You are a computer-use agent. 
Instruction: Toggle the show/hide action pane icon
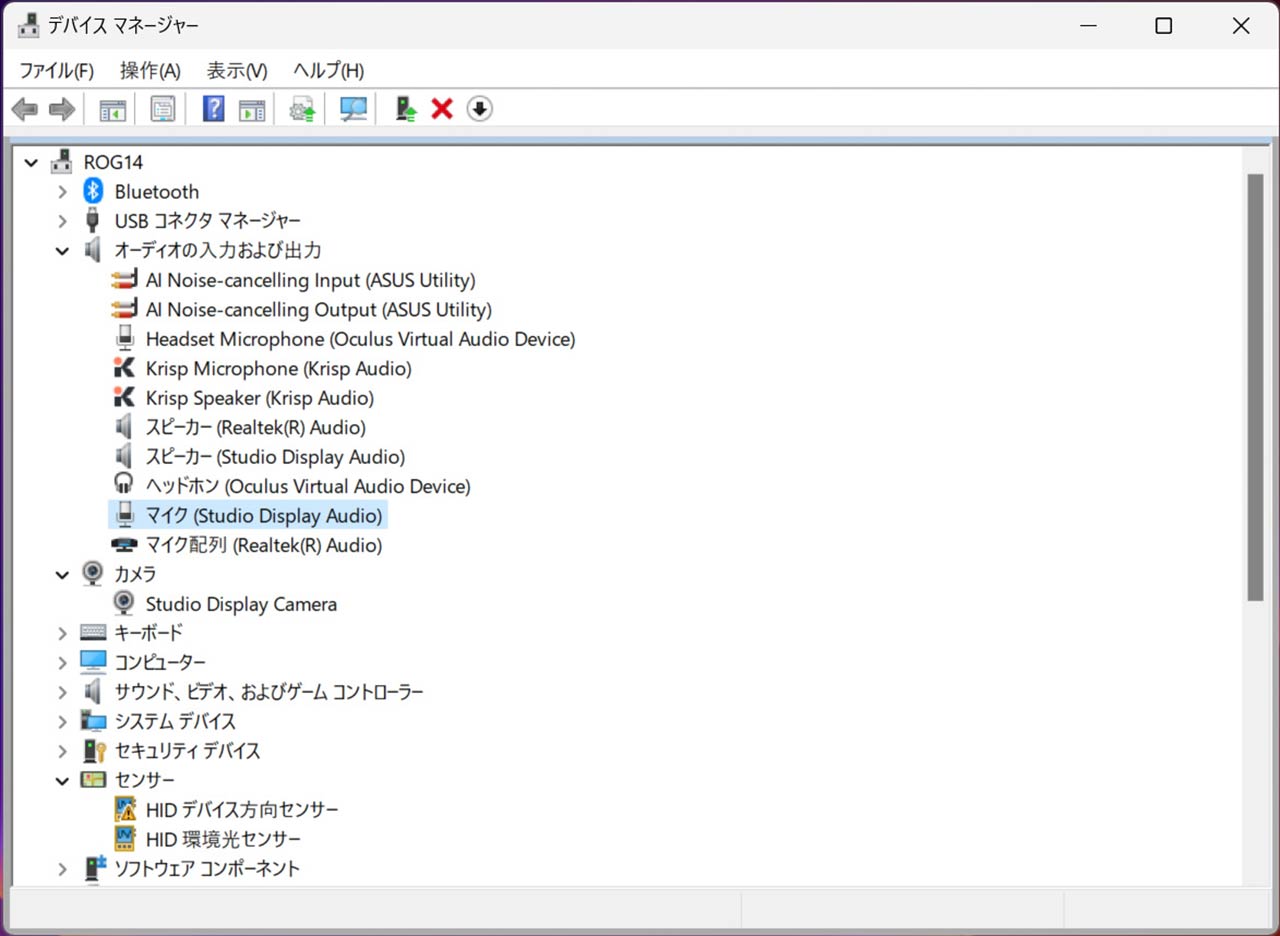[x=252, y=109]
